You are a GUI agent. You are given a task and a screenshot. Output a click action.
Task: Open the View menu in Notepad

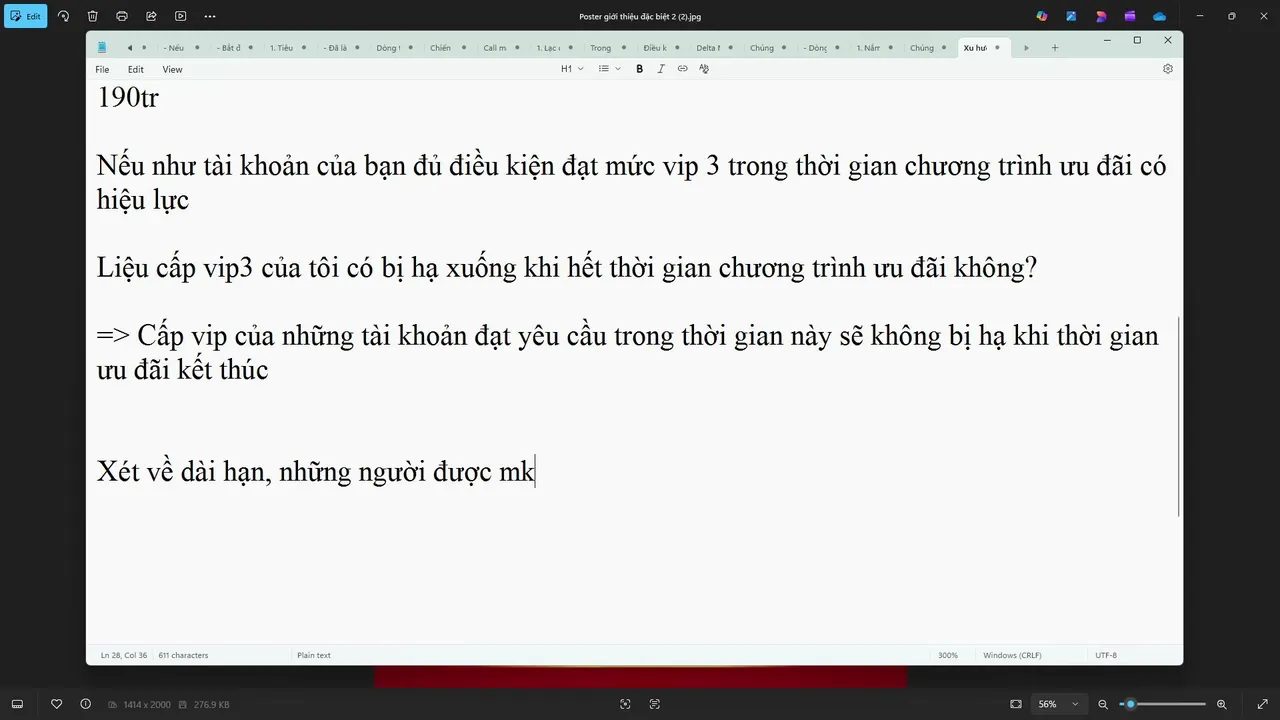[x=172, y=70]
